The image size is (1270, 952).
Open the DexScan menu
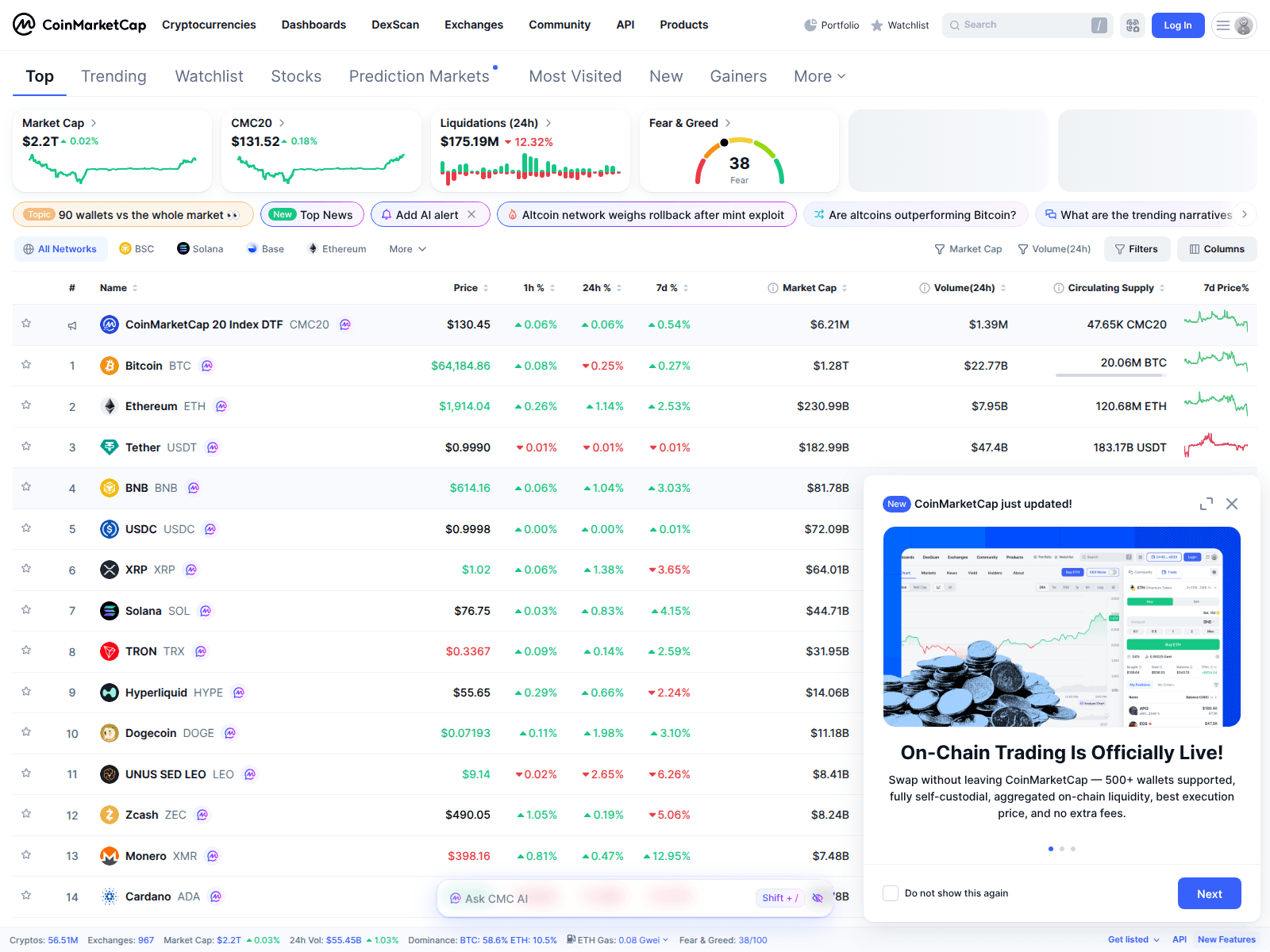[395, 25]
